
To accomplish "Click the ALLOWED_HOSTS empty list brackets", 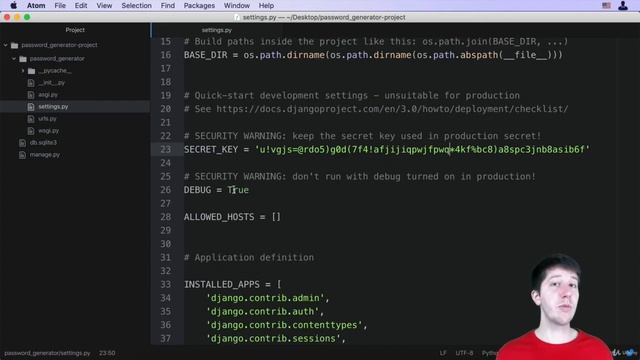I will coord(276,217).
